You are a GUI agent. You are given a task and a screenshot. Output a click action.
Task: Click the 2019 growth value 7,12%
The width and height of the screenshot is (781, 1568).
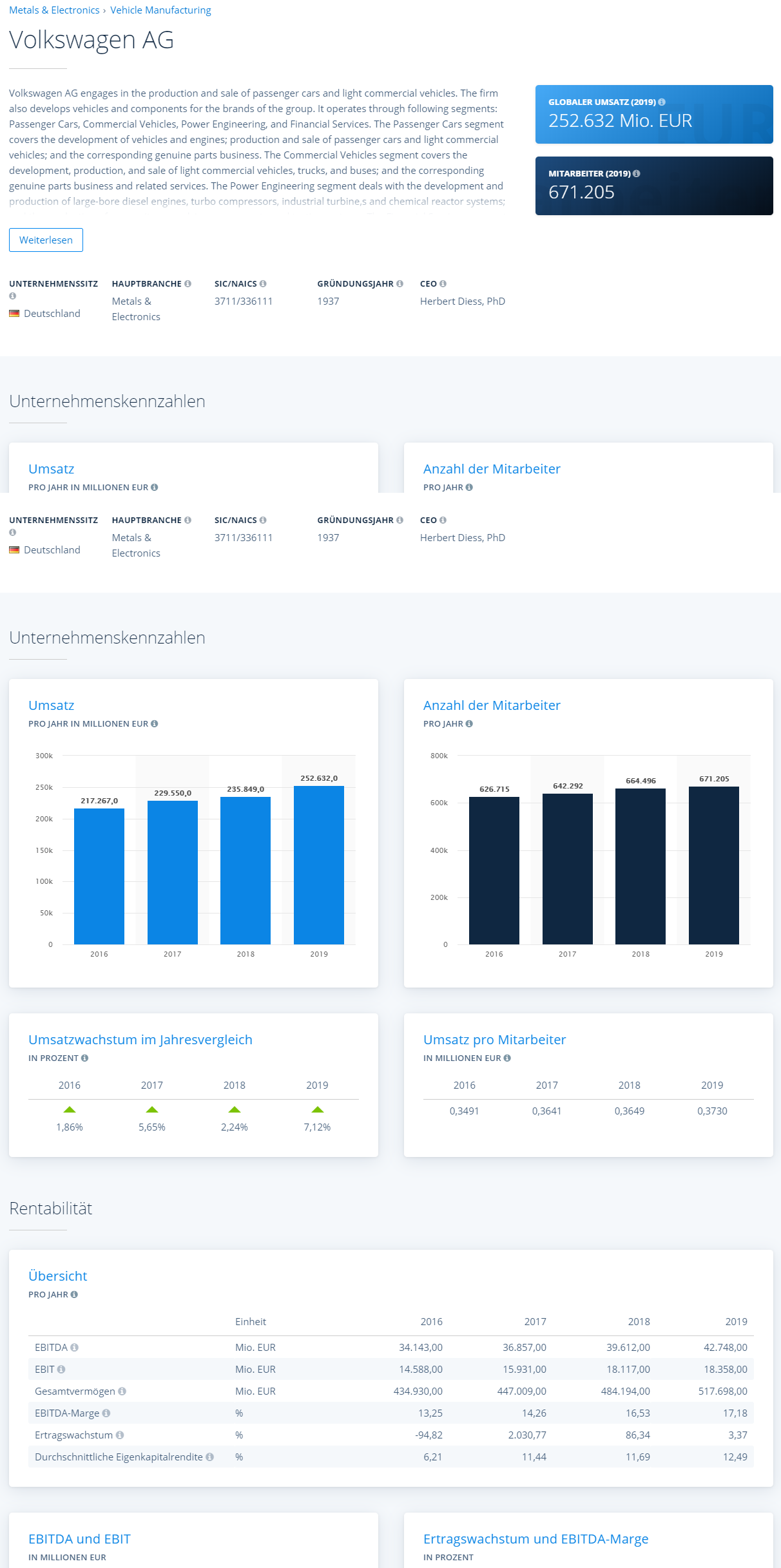coord(318,1127)
